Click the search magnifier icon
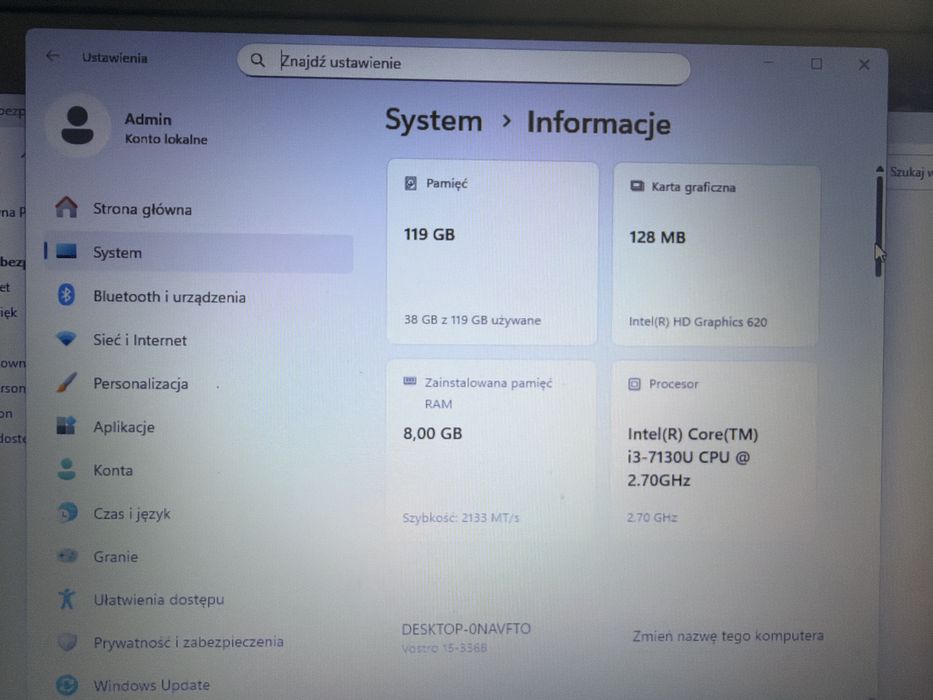Screen dimensions: 933x700 point(257,60)
